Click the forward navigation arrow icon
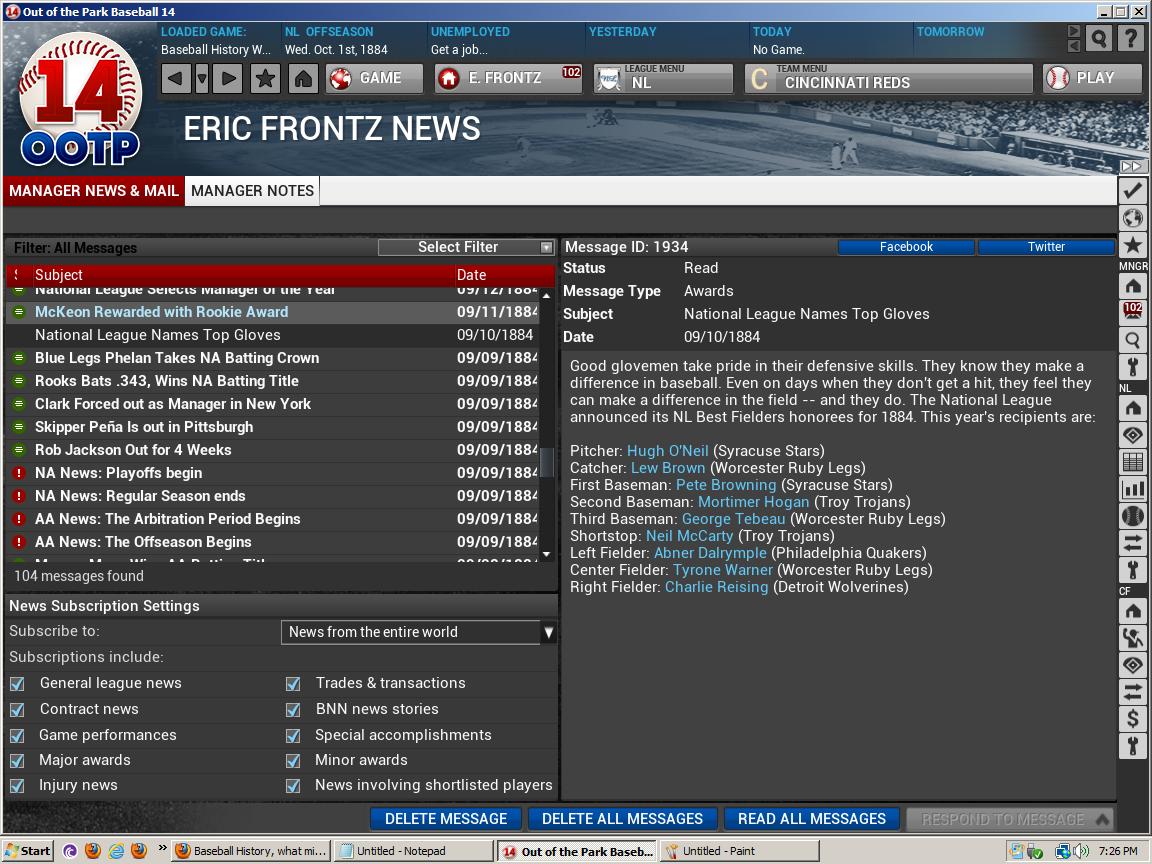Screen dimensions: 1152x864 (x=228, y=78)
